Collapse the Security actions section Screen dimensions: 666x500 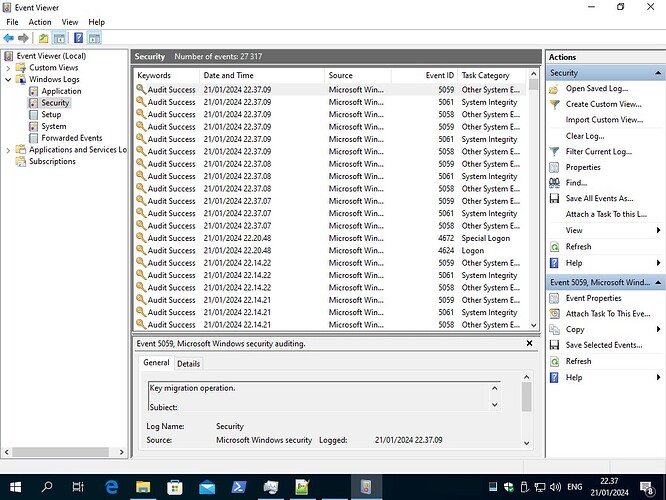coord(658,73)
